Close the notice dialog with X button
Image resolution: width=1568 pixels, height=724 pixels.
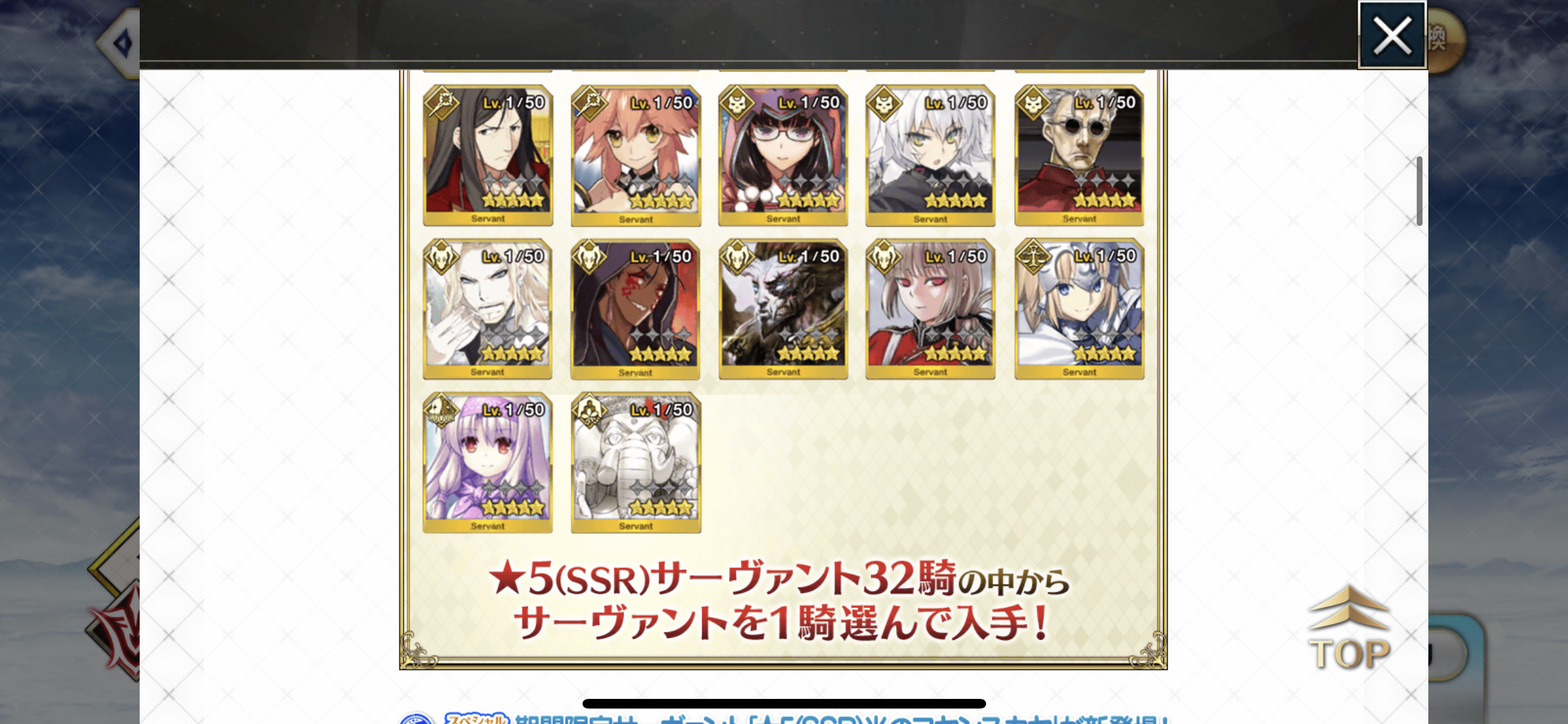coord(1392,35)
